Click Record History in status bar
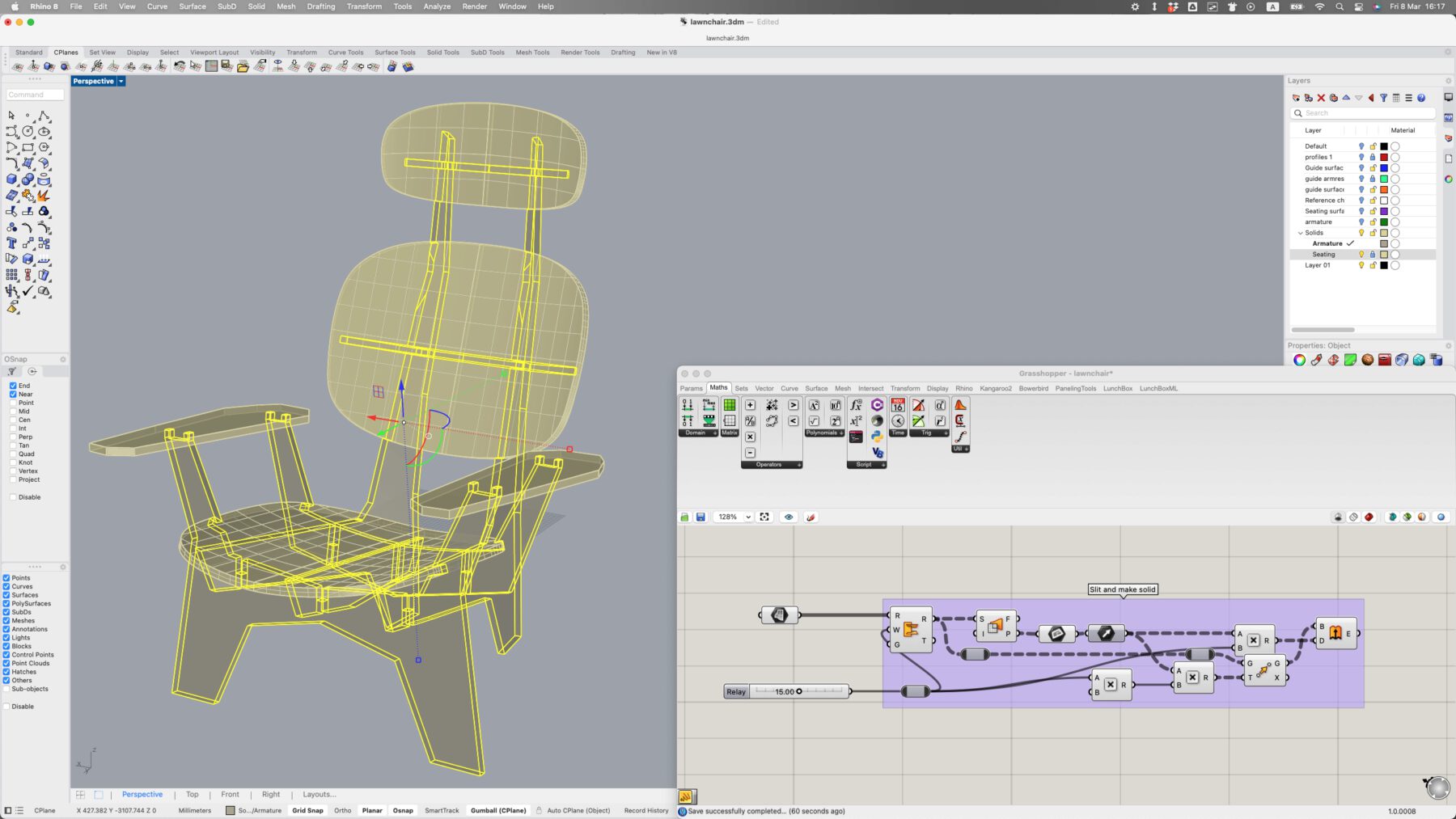Viewport: 1456px width, 819px height. [x=646, y=810]
